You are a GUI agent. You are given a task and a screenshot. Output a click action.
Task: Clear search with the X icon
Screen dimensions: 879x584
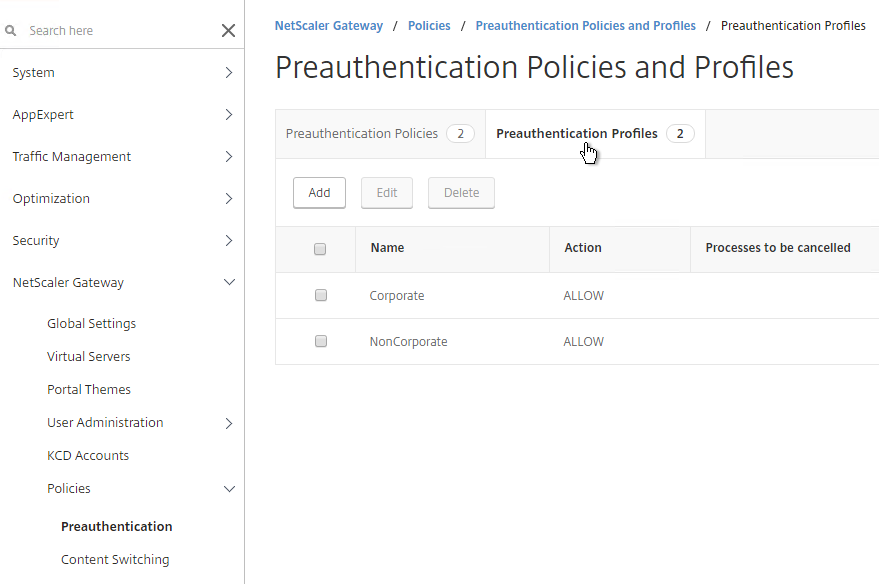pos(228,30)
